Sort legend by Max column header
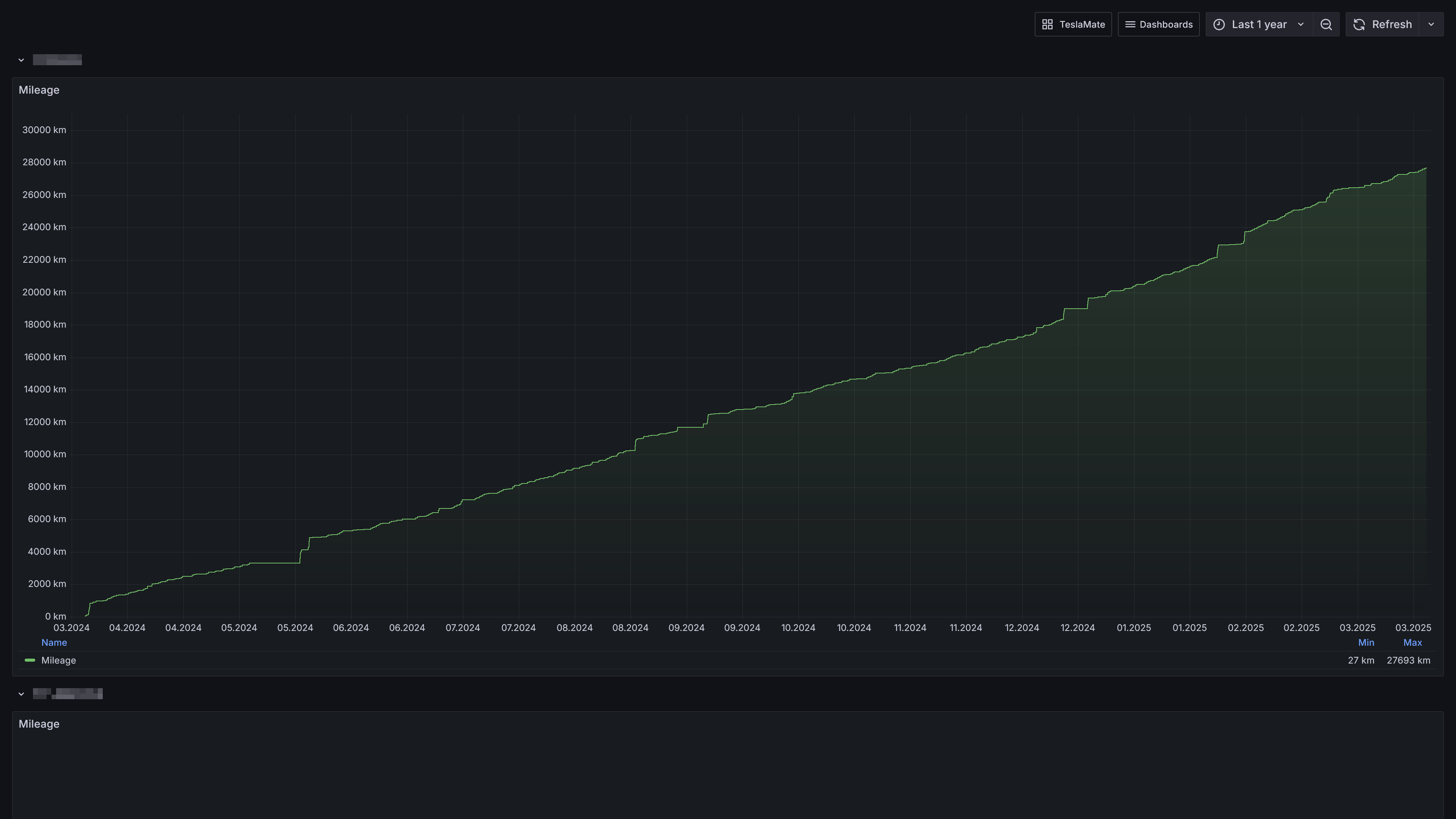Image resolution: width=1456 pixels, height=819 pixels. click(1412, 643)
